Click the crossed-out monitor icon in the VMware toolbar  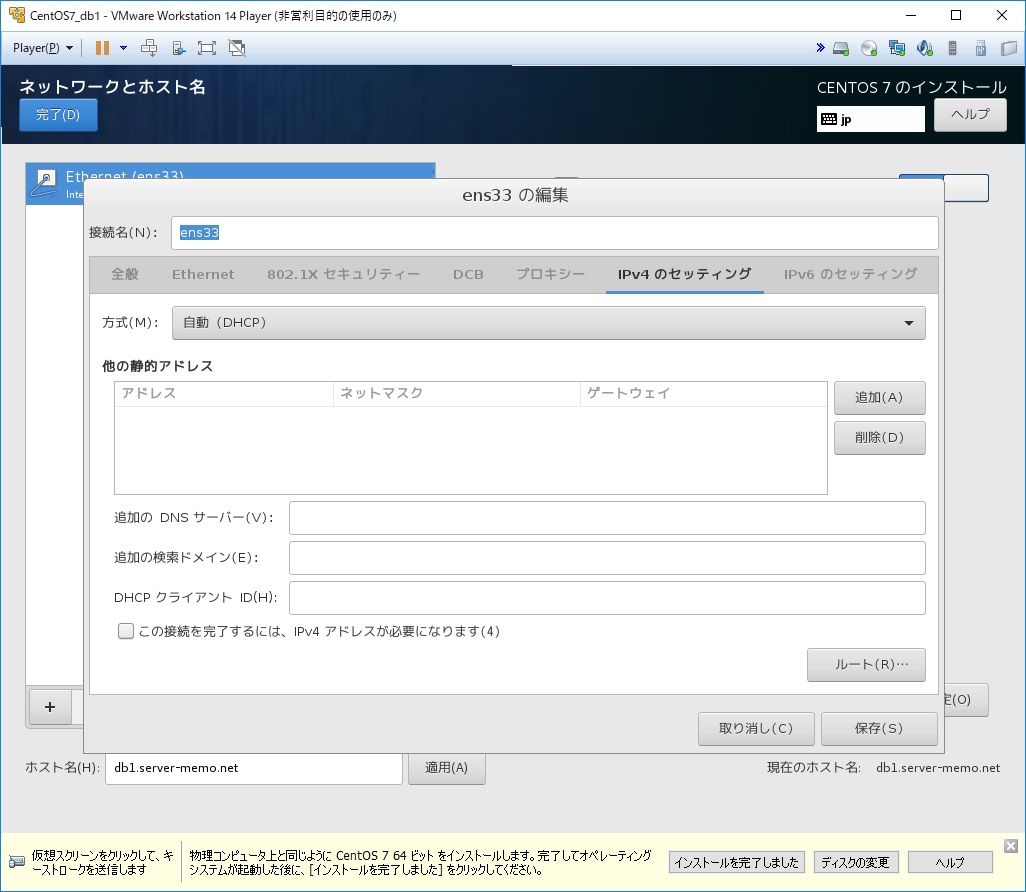237,48
